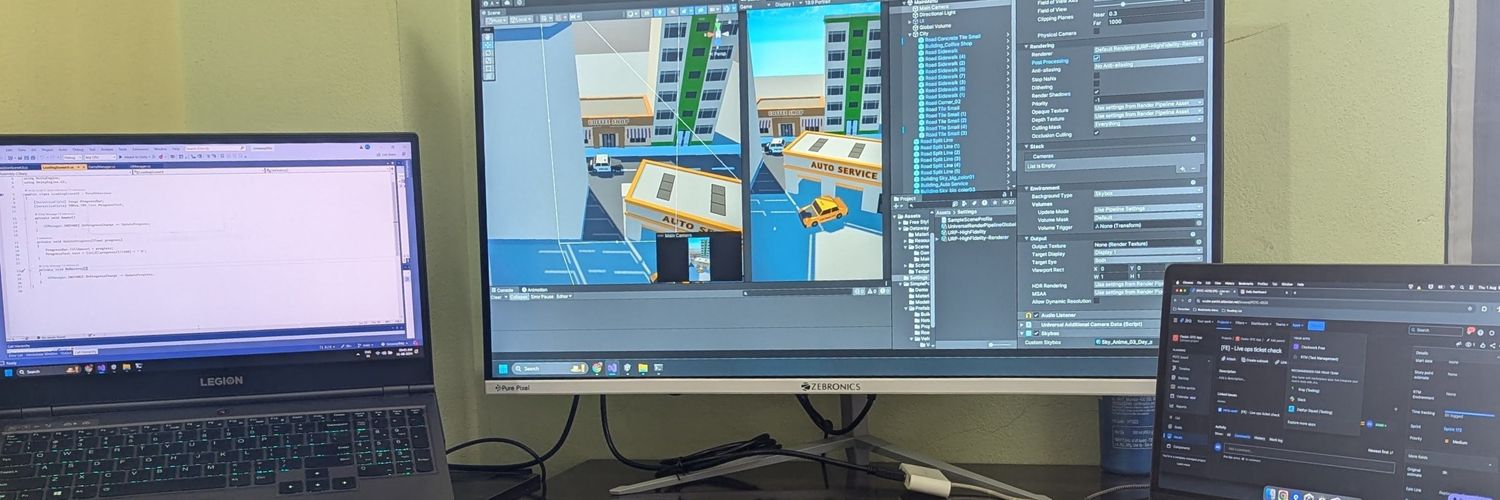1500x500 pixels.
Task: Open Jira notifications bell on the MacBook
Action: coord(1470,331)
